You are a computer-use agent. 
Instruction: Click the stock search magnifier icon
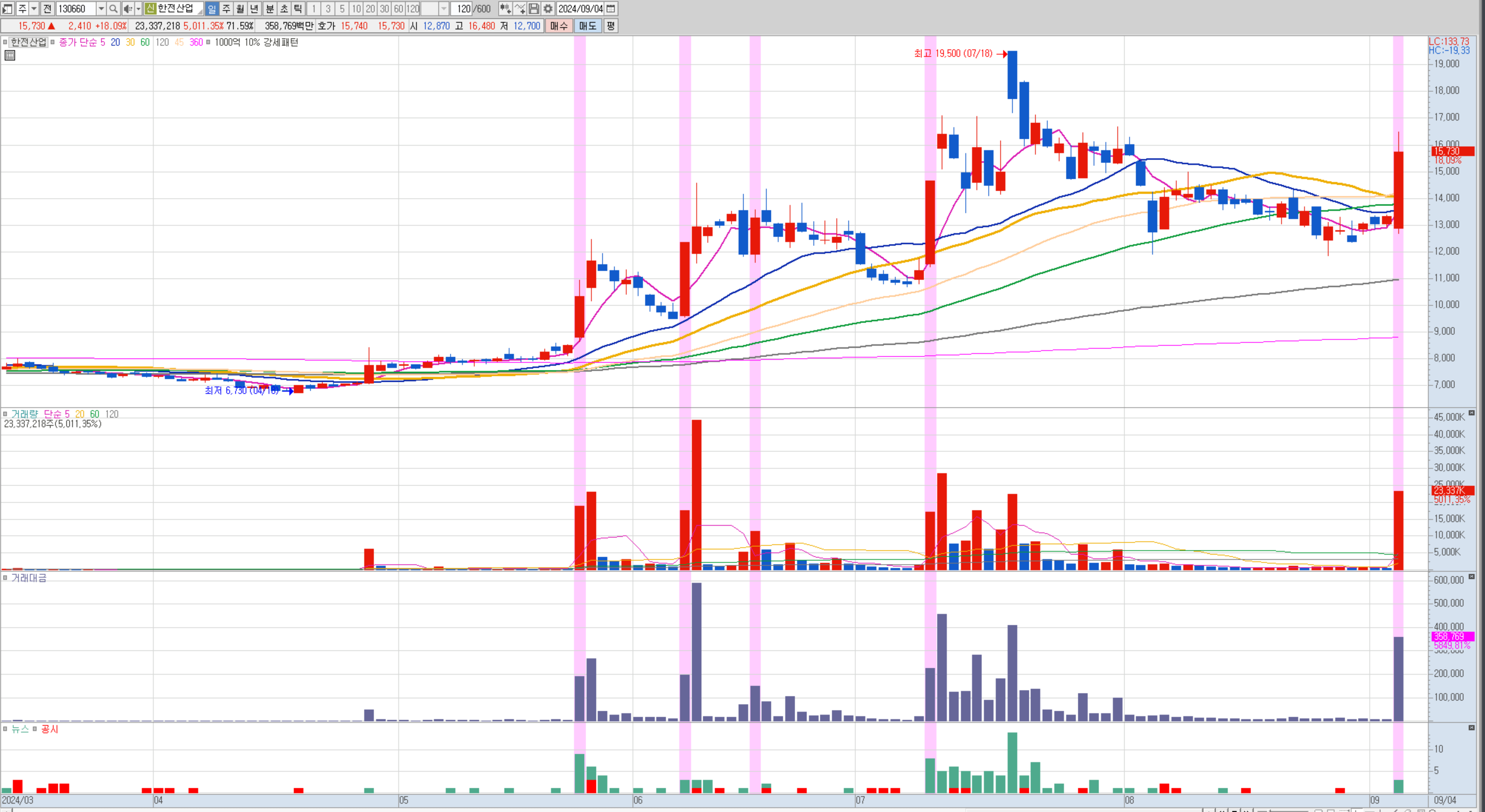[114, 9]
